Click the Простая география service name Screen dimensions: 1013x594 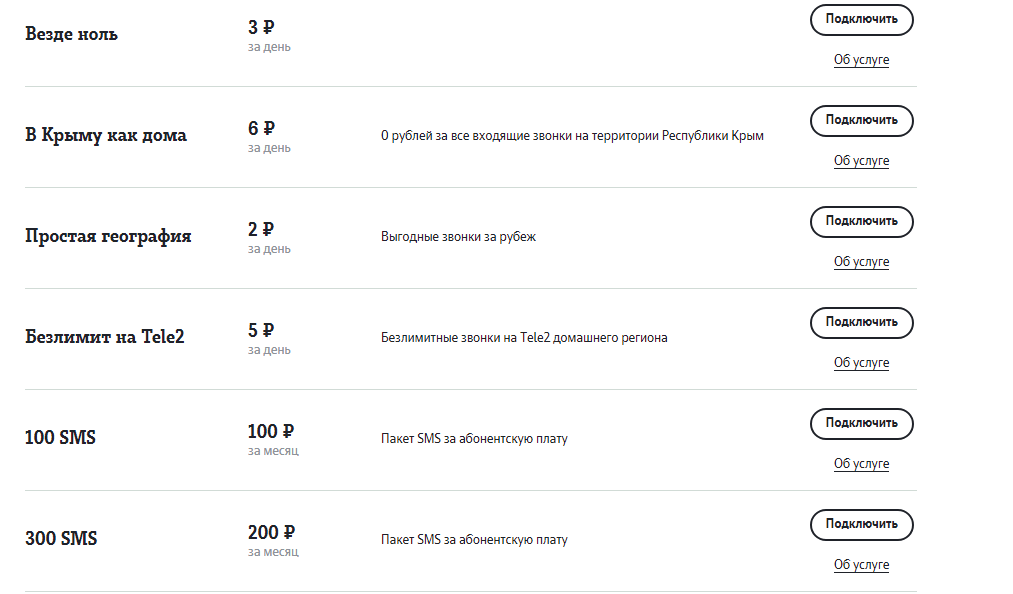click(108, 236)
